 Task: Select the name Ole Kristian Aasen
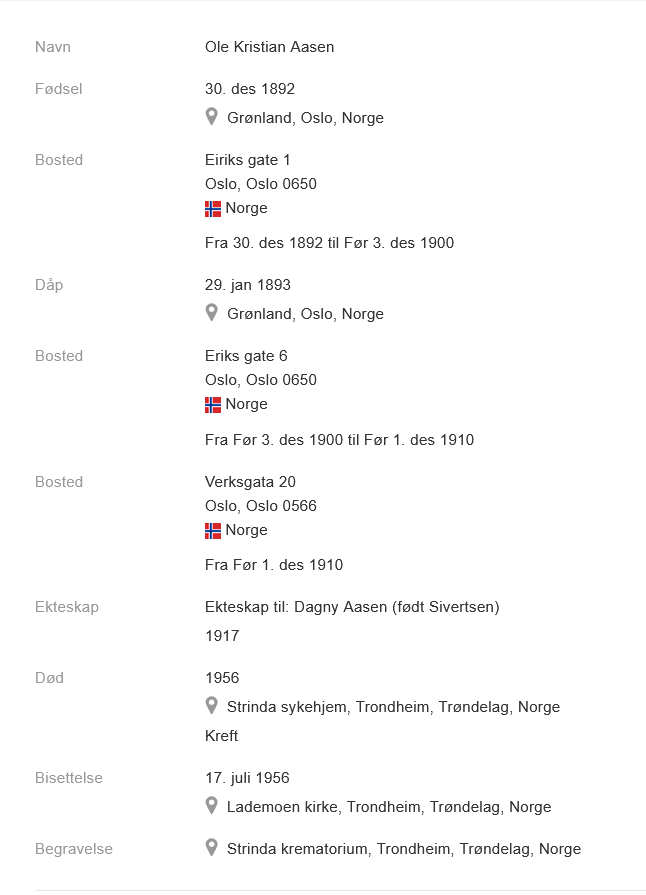tap(269, 47)
